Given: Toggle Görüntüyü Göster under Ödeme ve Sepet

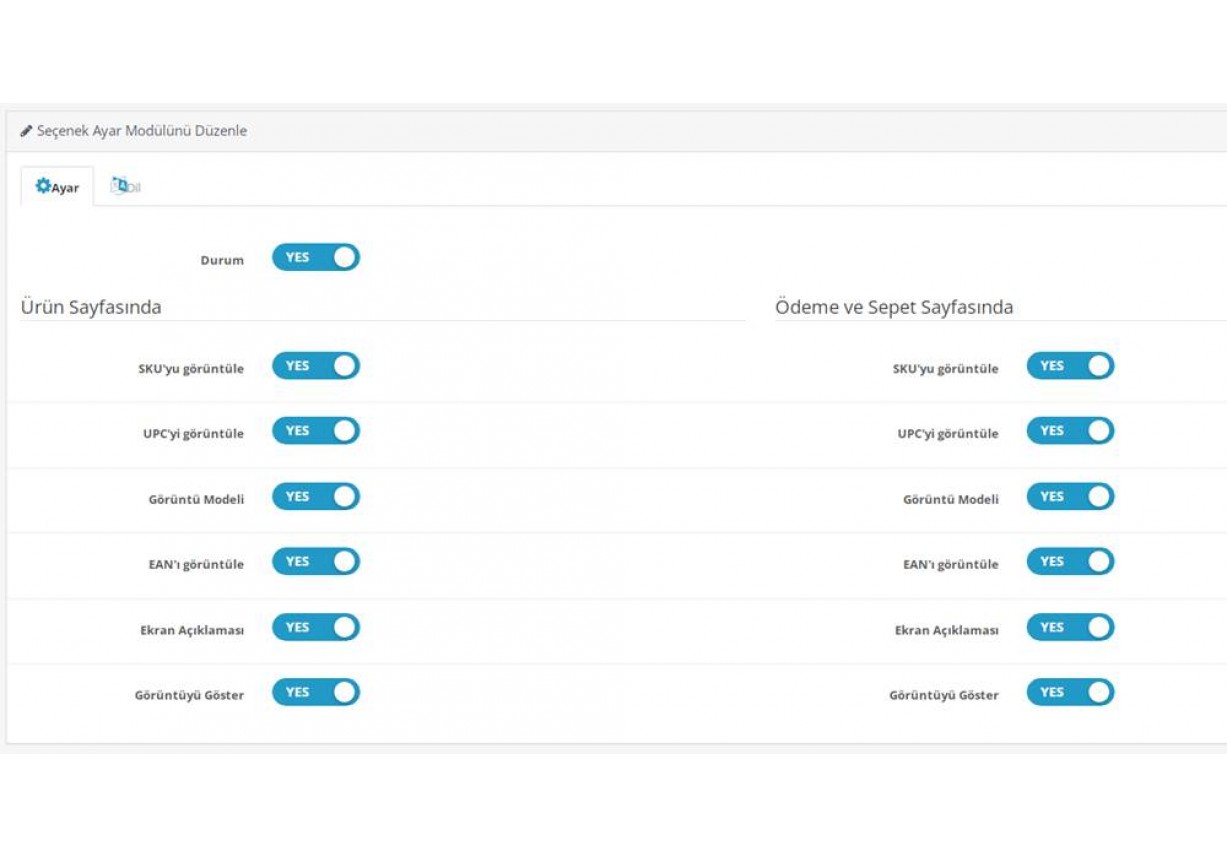Looking at the screenshot, I should [x=1069, y=693].
